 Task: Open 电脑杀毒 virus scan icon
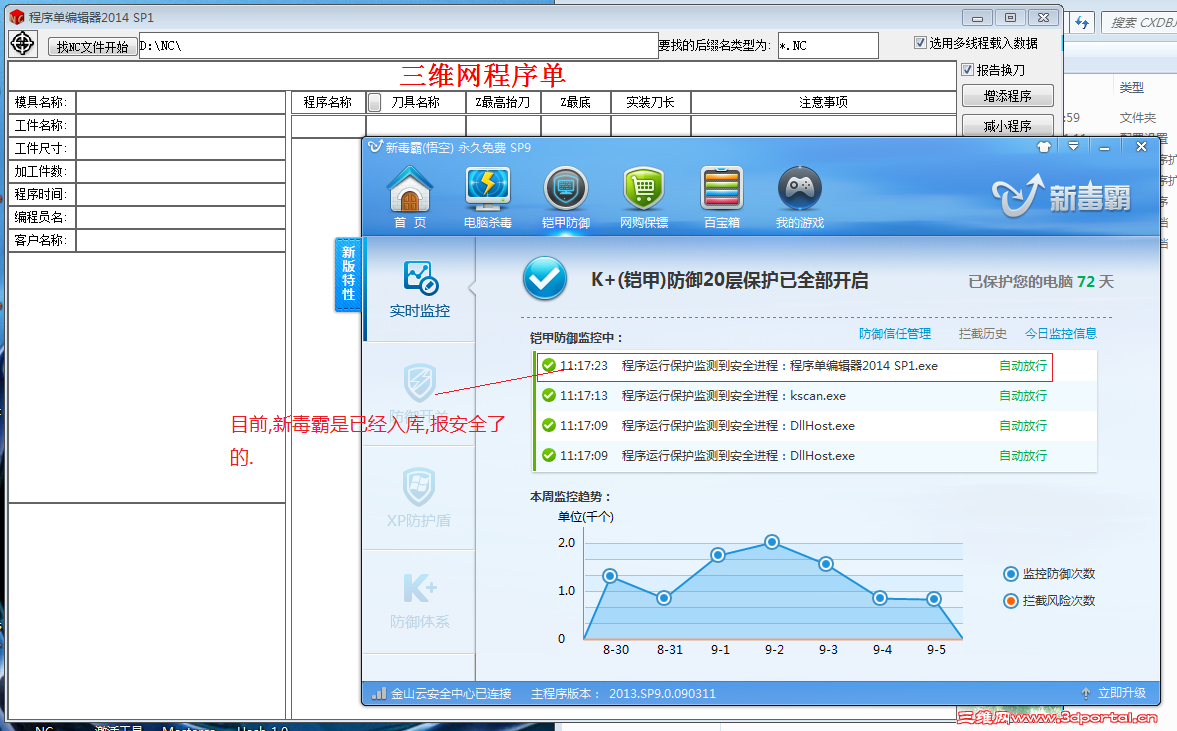[488, 197]
